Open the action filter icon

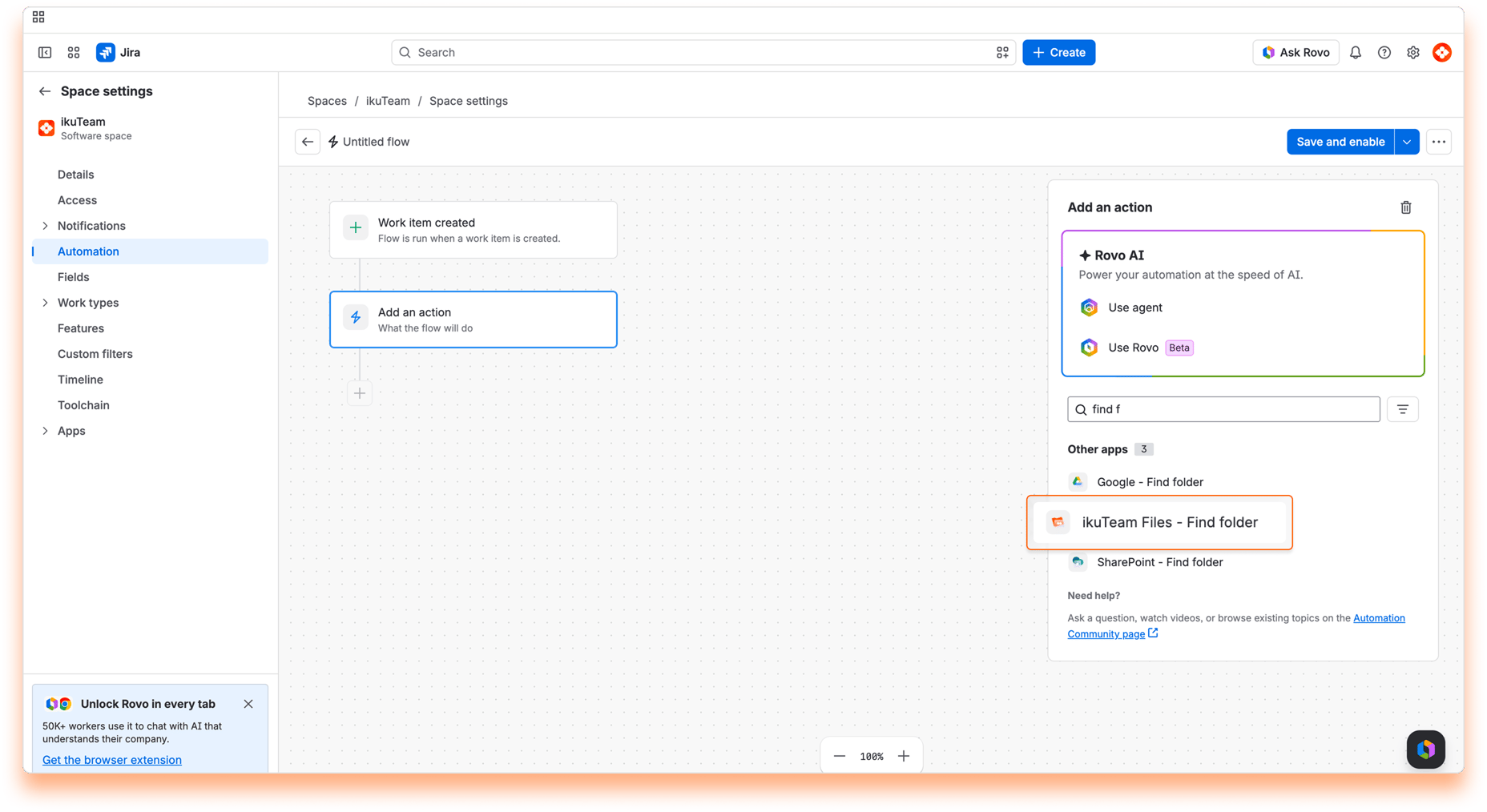[1403, 409]
